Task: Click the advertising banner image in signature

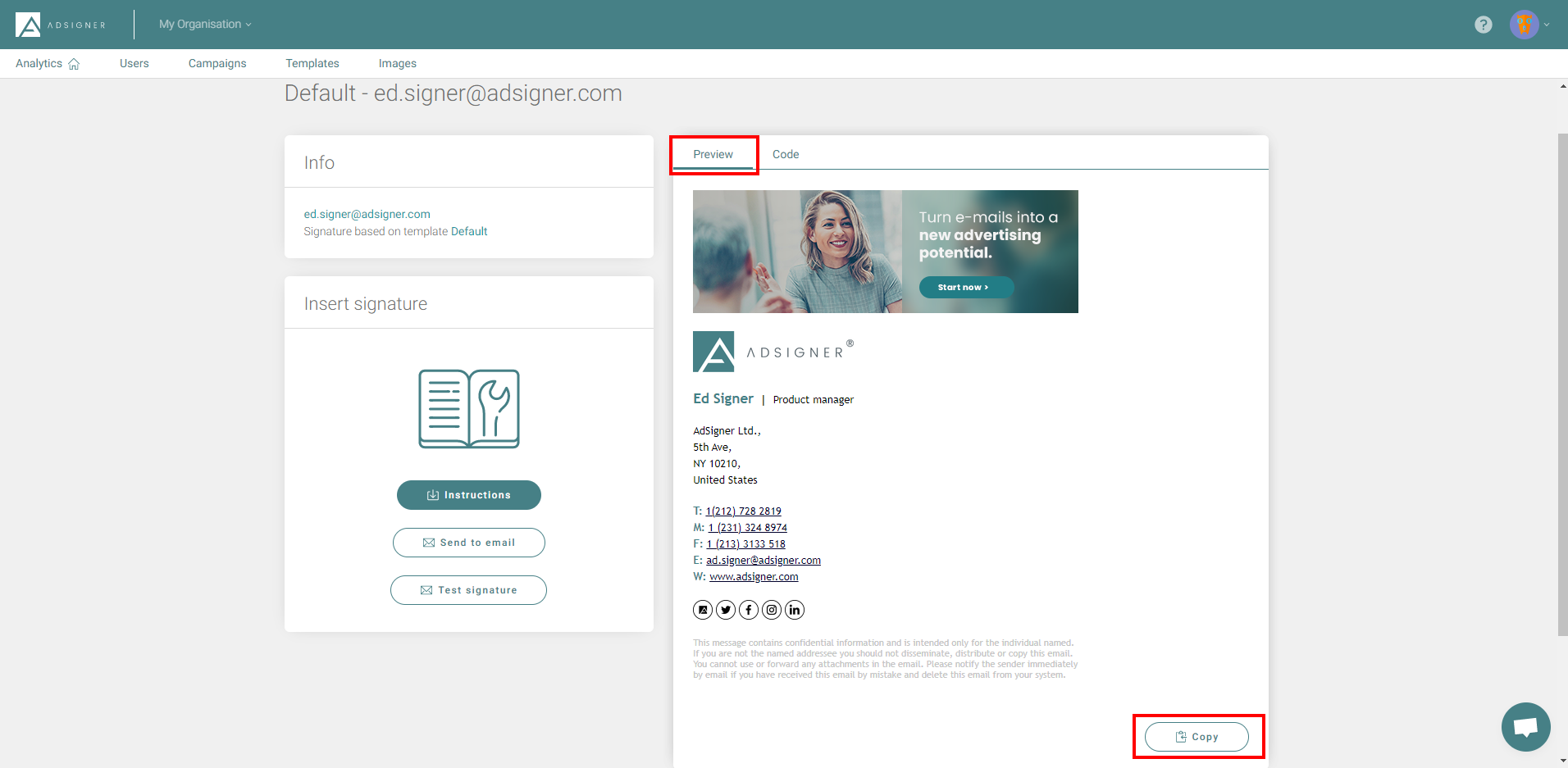Action: tap(885, 252)
